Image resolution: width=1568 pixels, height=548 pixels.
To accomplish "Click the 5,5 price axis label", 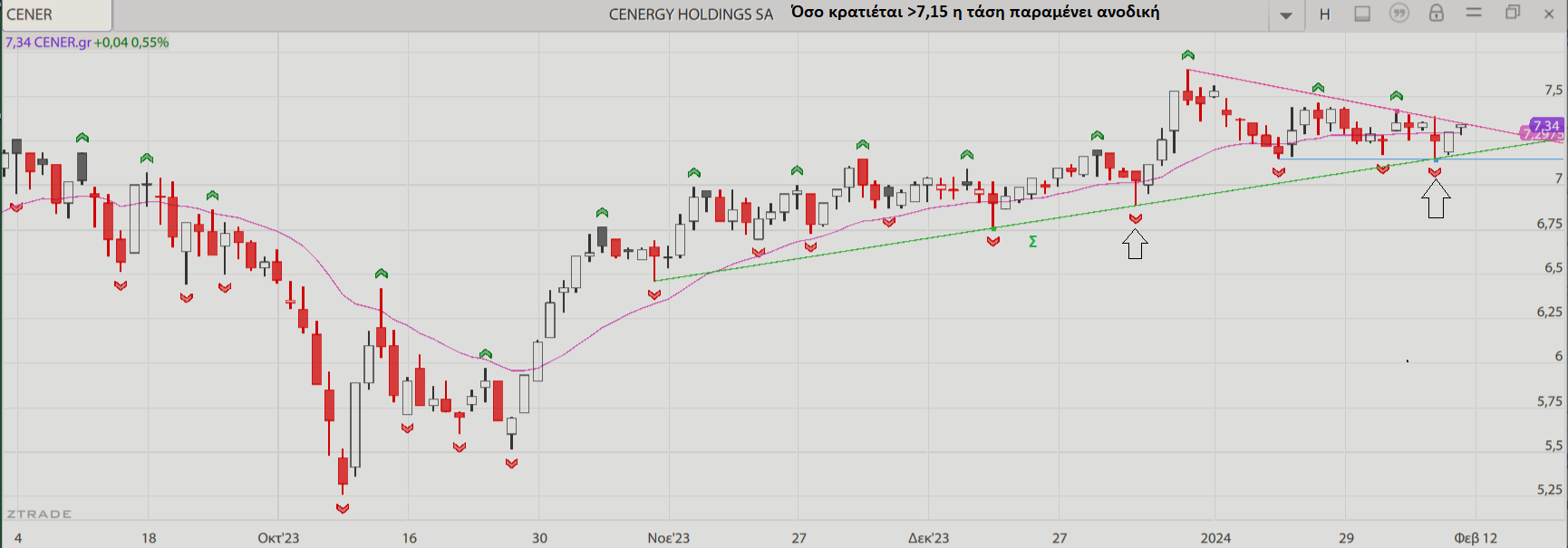I will (1553, 446).
